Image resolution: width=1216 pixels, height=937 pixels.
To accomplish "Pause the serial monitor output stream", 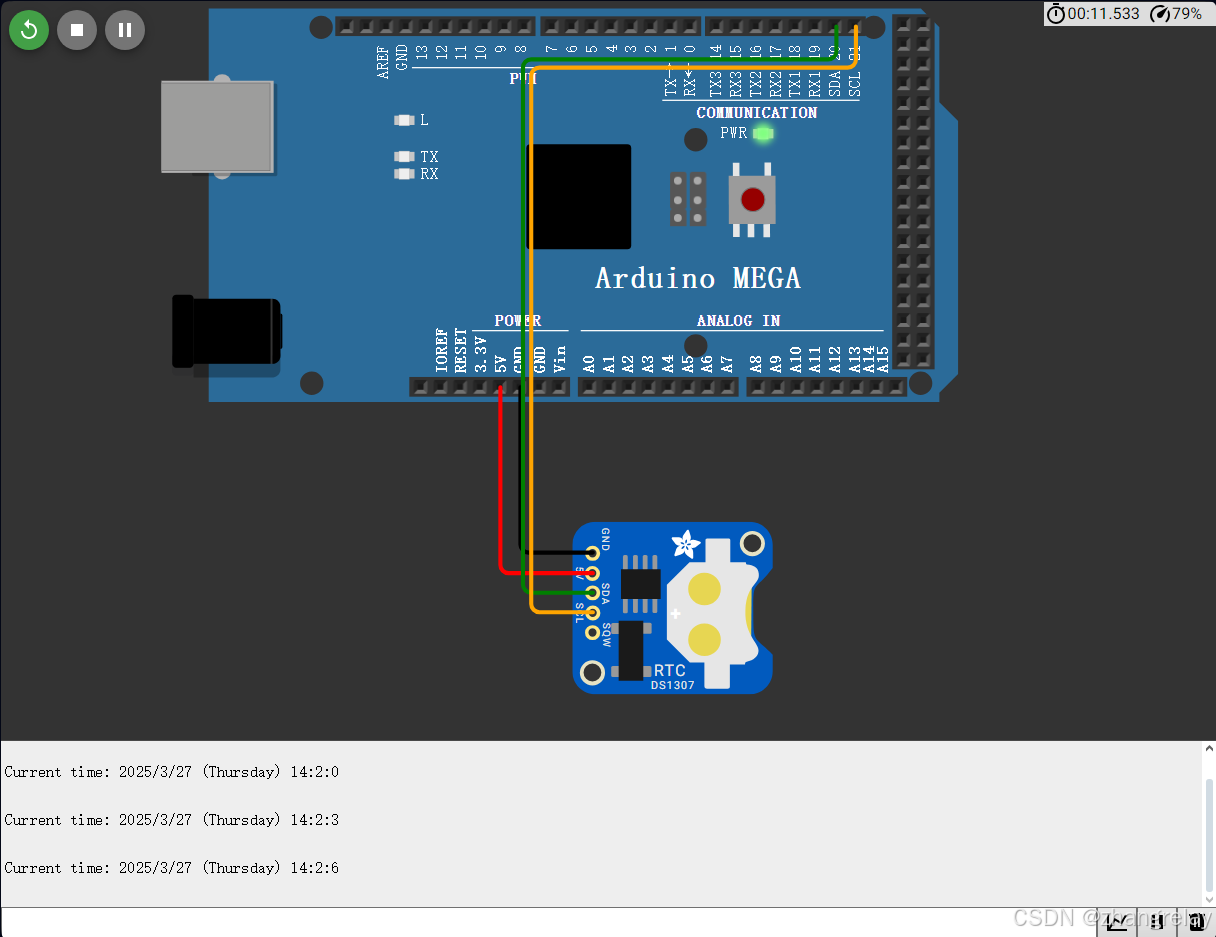I will [1158, 922].
